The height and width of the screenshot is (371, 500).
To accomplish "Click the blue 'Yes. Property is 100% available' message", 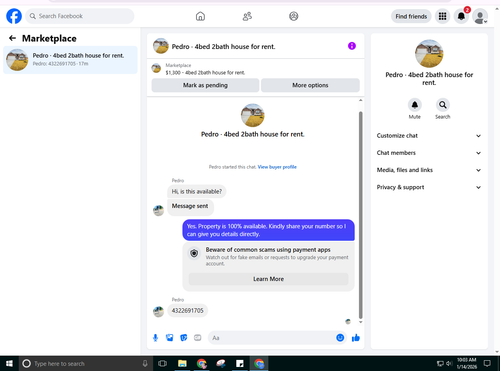I will 268,230.
